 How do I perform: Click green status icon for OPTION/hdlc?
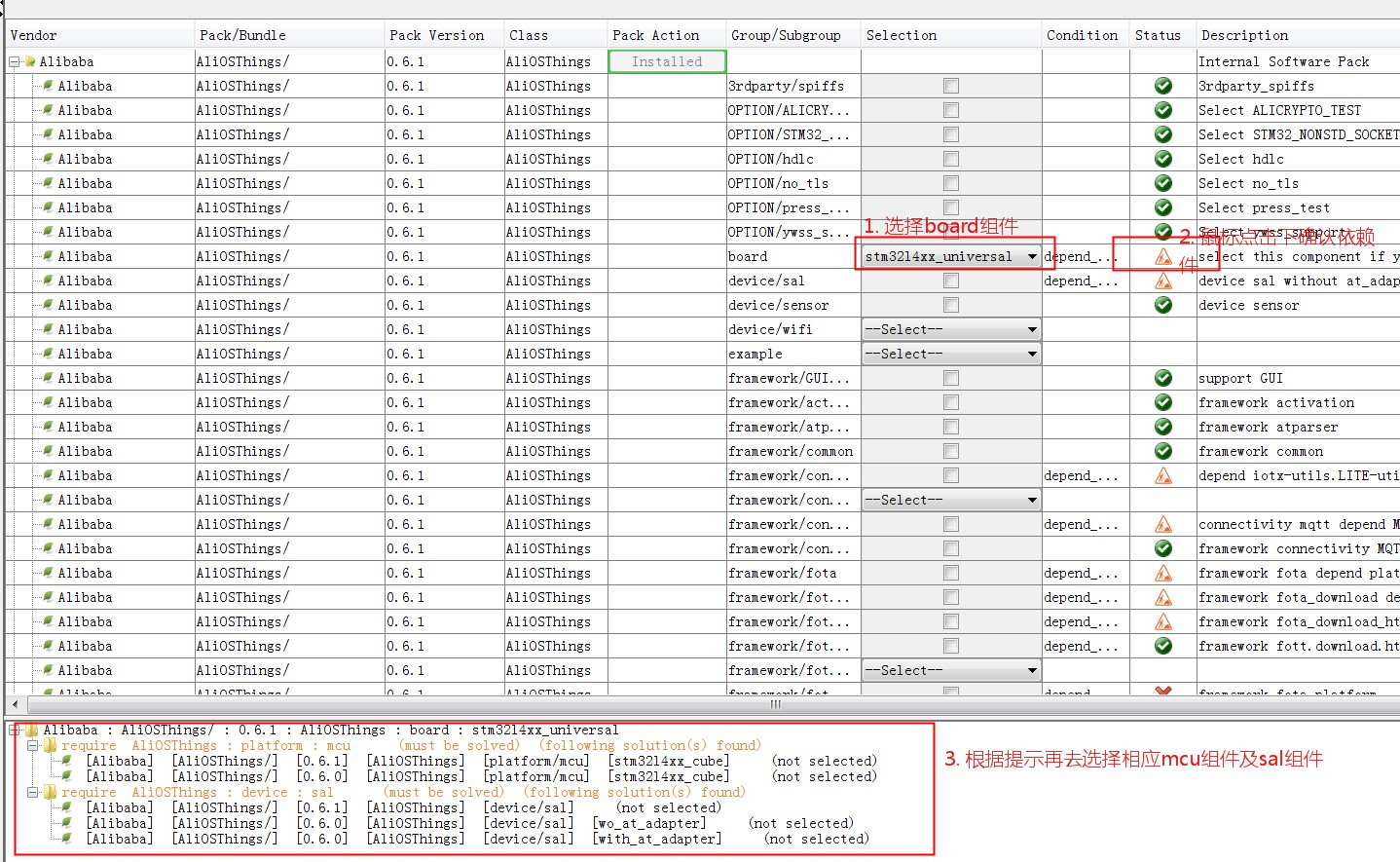click(1162, 159)
